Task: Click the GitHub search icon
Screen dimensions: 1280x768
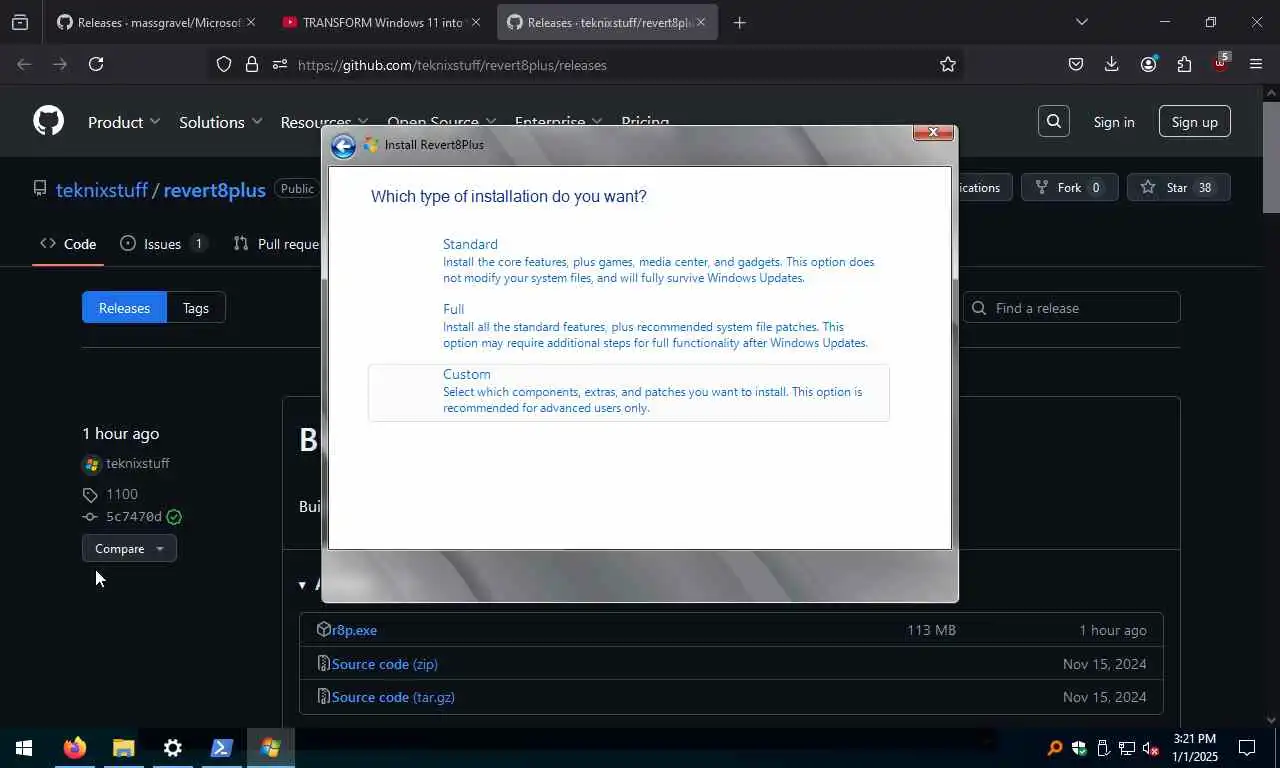Action: (1054, 121)
